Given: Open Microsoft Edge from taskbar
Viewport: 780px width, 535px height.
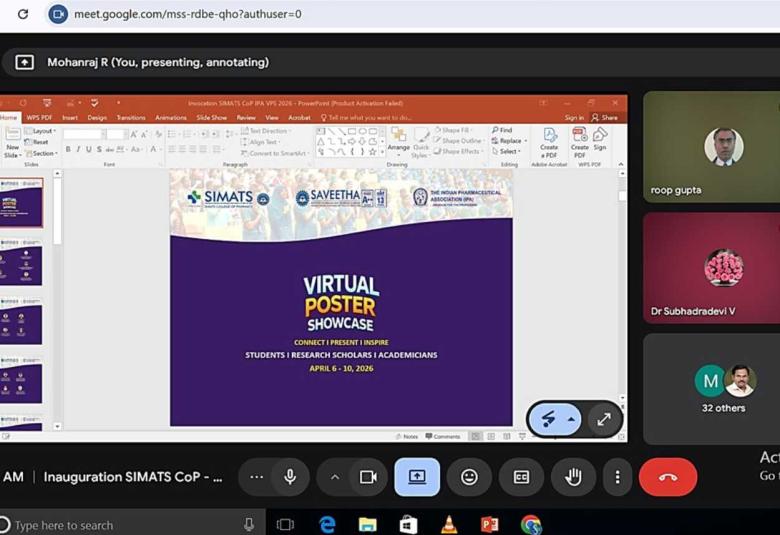Looking at the screenshot, I should coord(327,524).
